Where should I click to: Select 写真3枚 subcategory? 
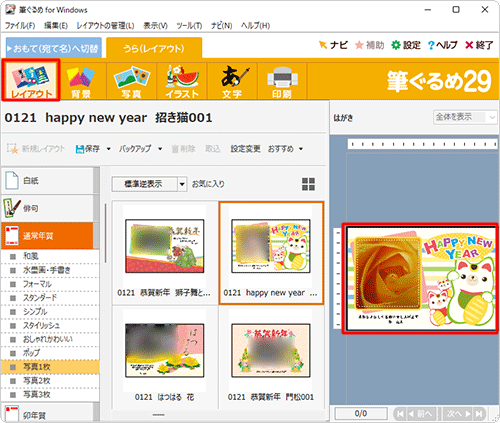point(50,395)
